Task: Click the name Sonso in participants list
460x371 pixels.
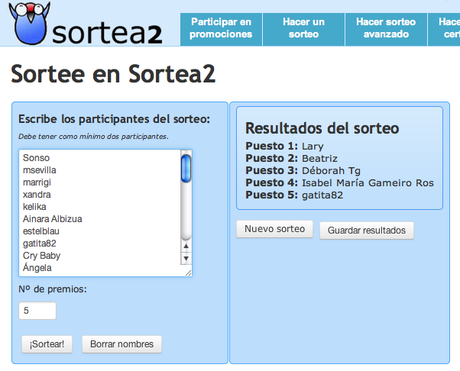Action: (36, 158)
